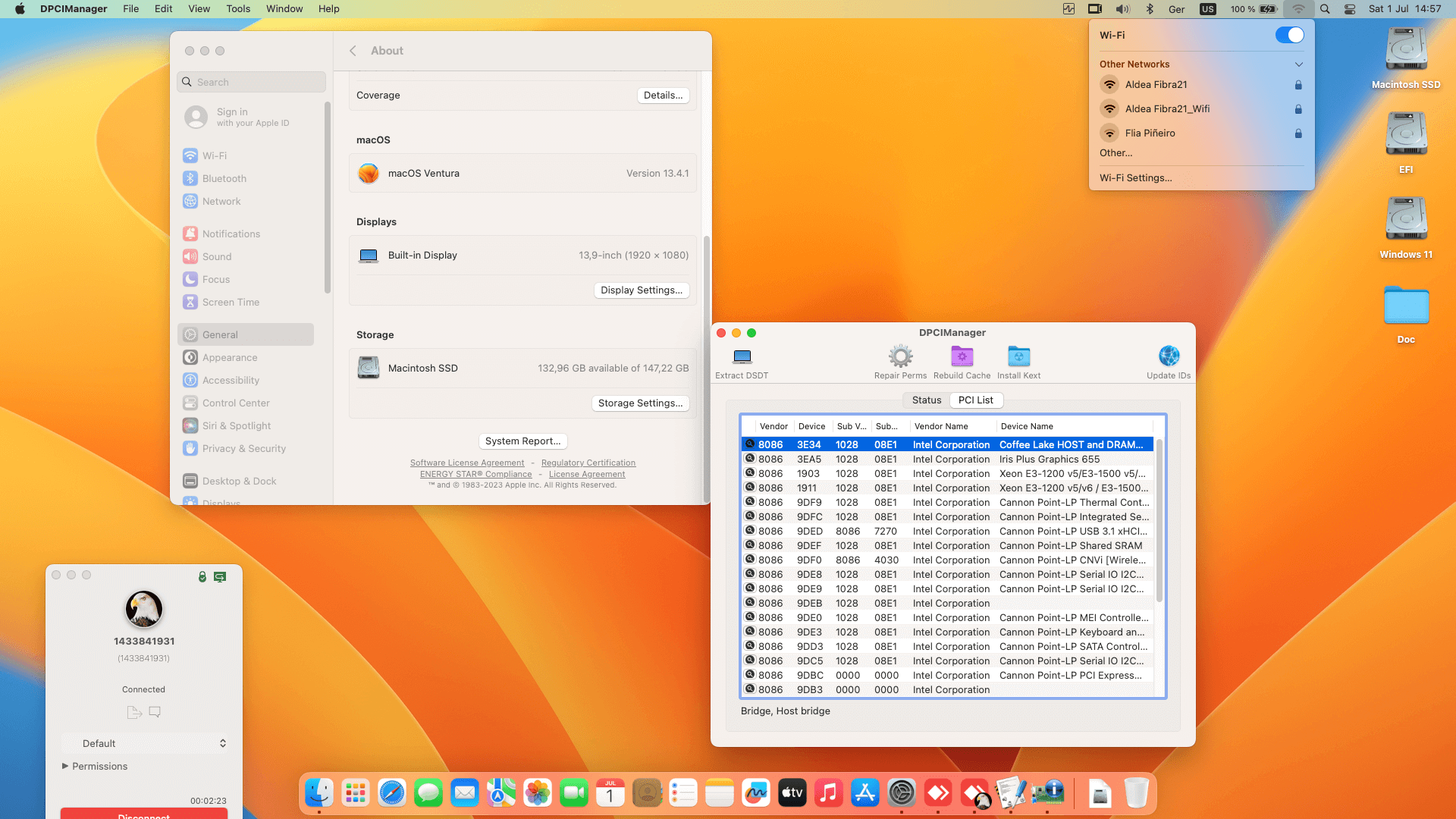The height and width of the screenshot is (819, 1456).
Task: Open the Regulatory Certification link
Action: click(x=588, y=463)
